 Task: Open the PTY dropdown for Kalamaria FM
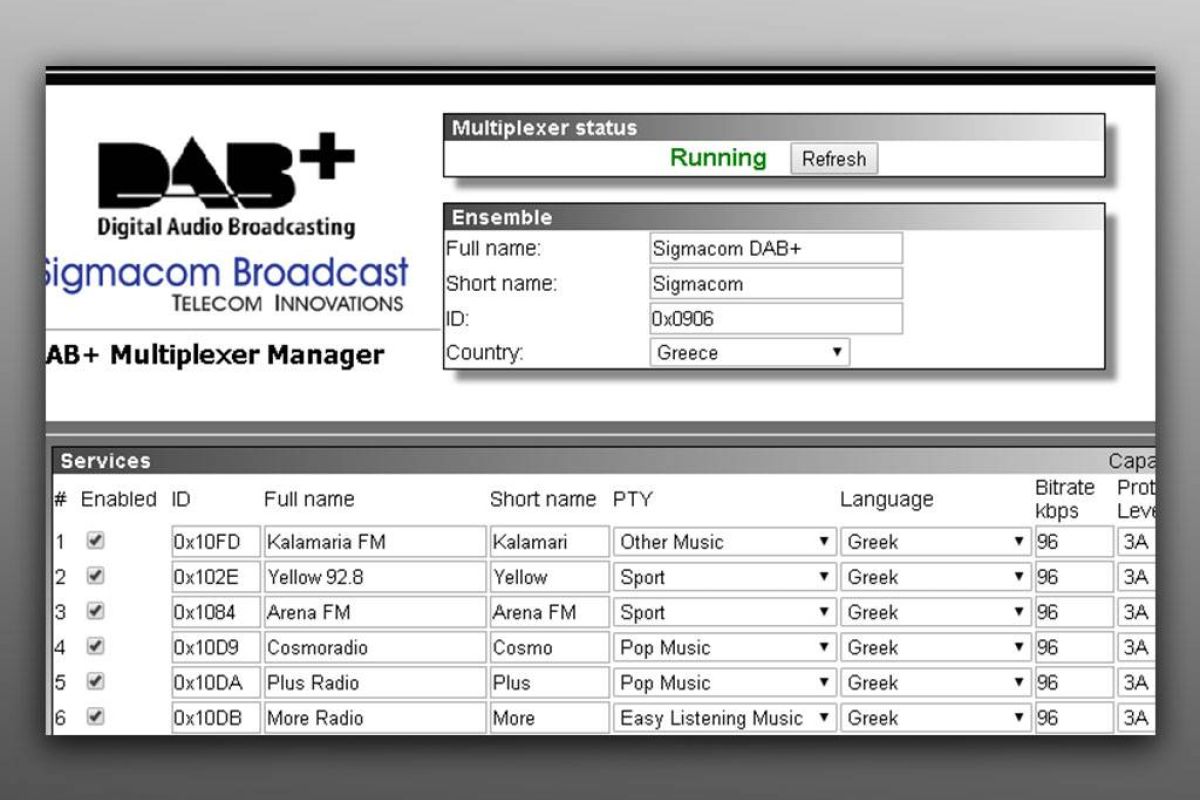click(724, 542)
